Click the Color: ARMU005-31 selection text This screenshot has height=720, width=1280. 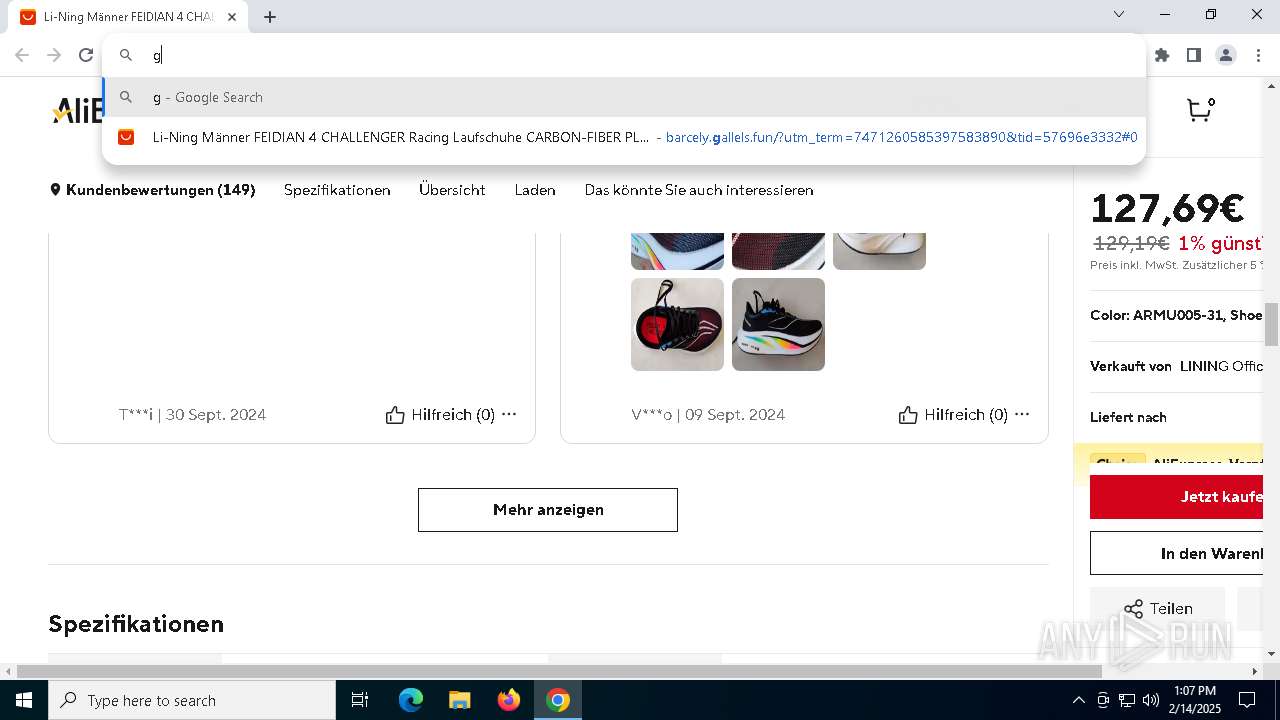(1177, 315)
